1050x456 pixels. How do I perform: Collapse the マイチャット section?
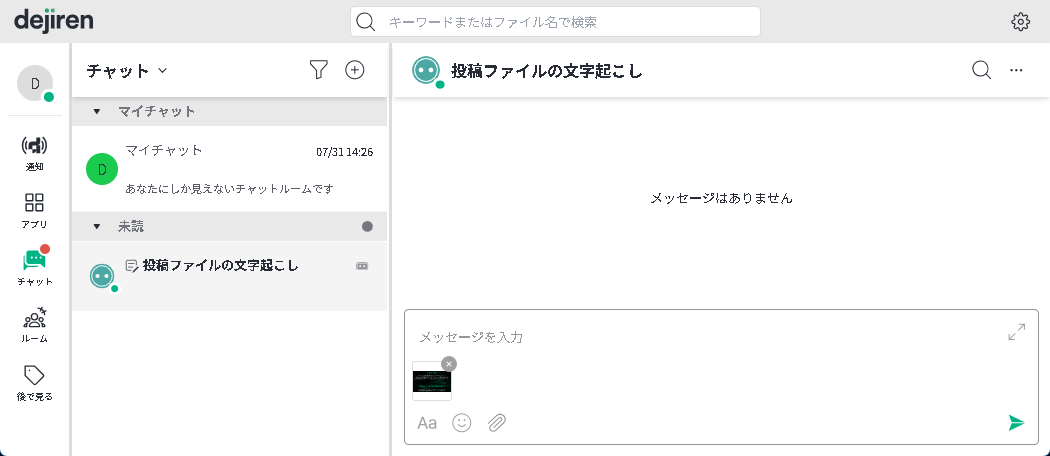point(97,111)
